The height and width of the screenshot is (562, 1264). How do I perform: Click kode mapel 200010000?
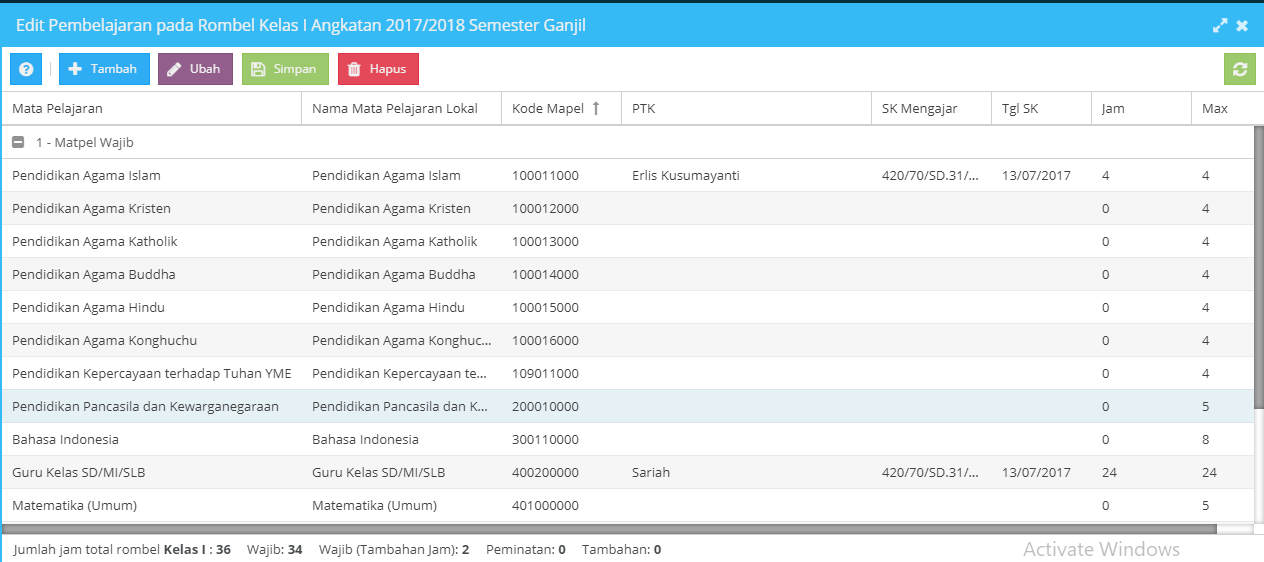[545, 406]
